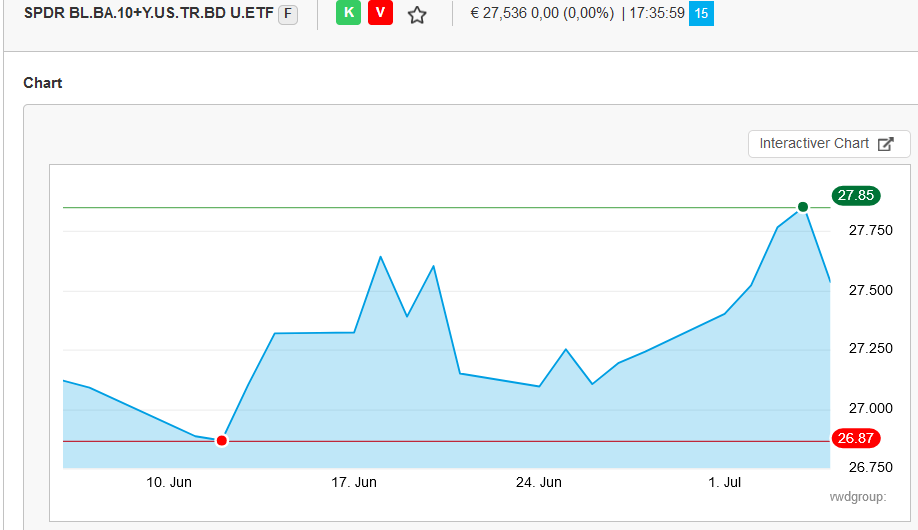Screen dimensions: 918x530
Task: Click the external link icon in Interactiver Chart
Action: click(x=885, y=144)
